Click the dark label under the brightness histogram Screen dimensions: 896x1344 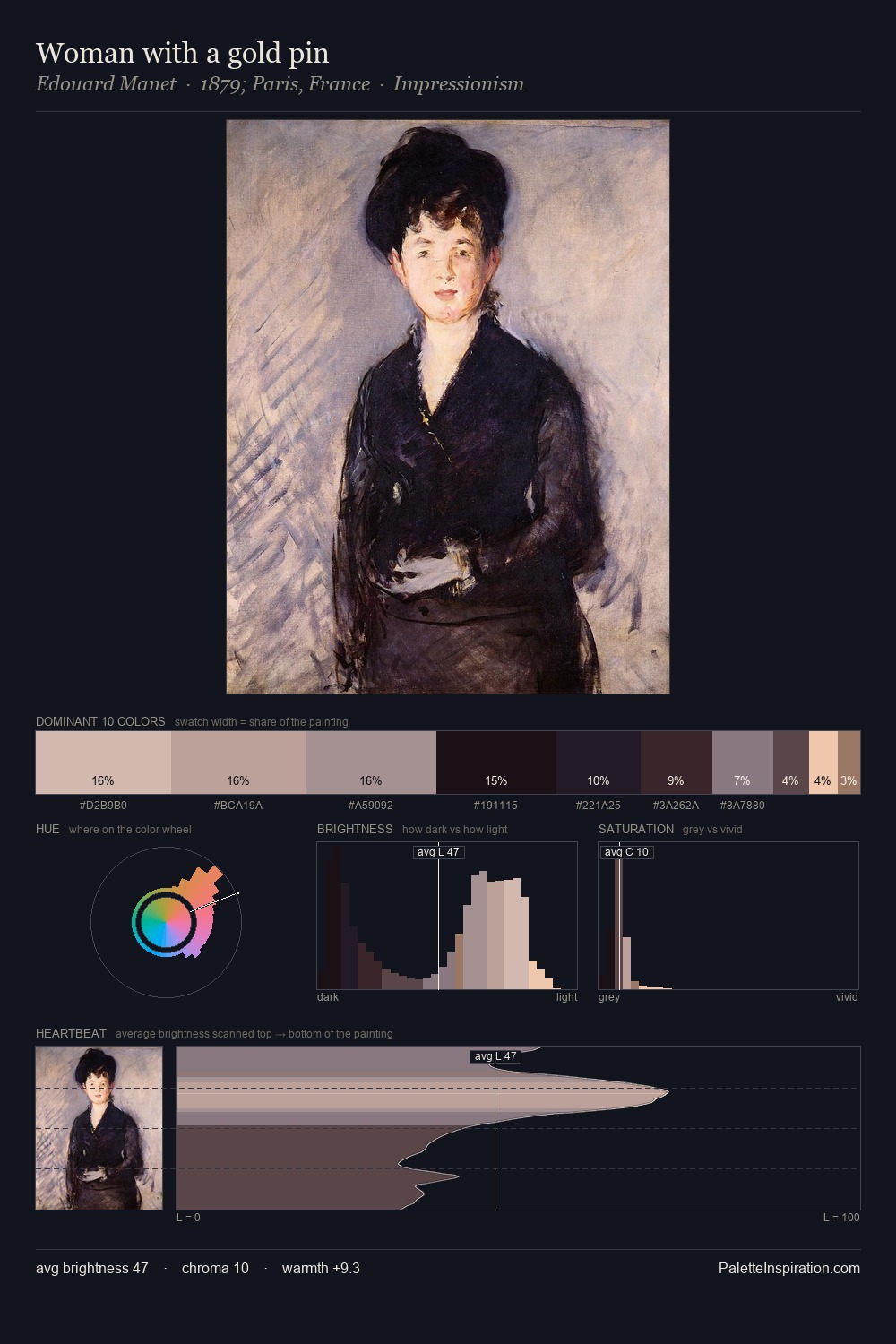(x=328, y=997)
